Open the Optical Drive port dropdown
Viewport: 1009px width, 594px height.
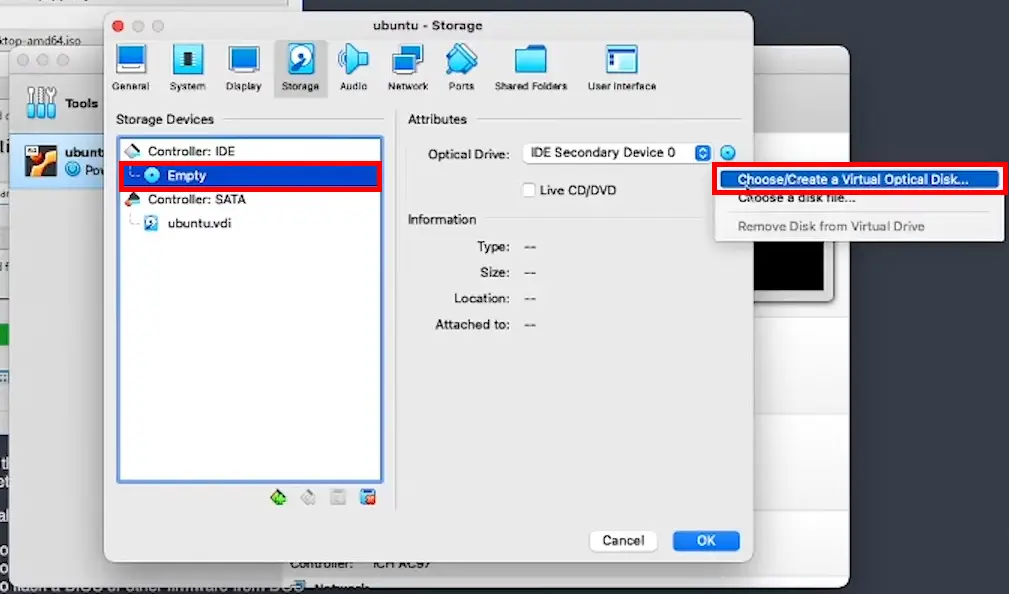[x=617, y=153]
